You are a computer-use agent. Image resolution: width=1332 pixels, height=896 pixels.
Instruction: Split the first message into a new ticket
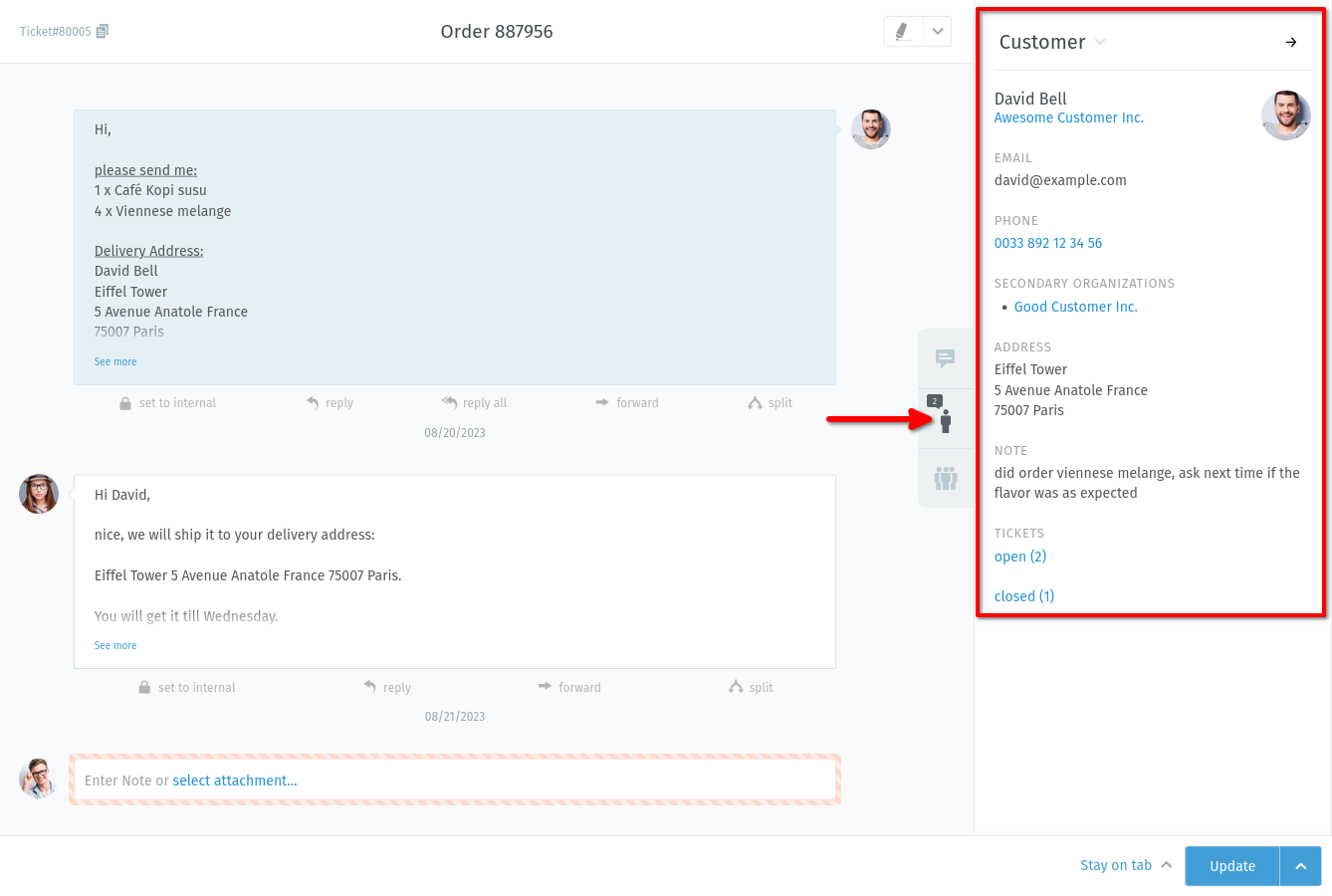click(x=770, y=402)
